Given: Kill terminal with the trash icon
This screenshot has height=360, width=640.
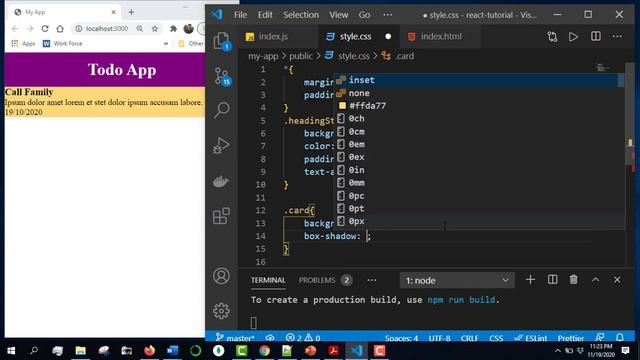Looking at the screenshot, I should (573, 280).
